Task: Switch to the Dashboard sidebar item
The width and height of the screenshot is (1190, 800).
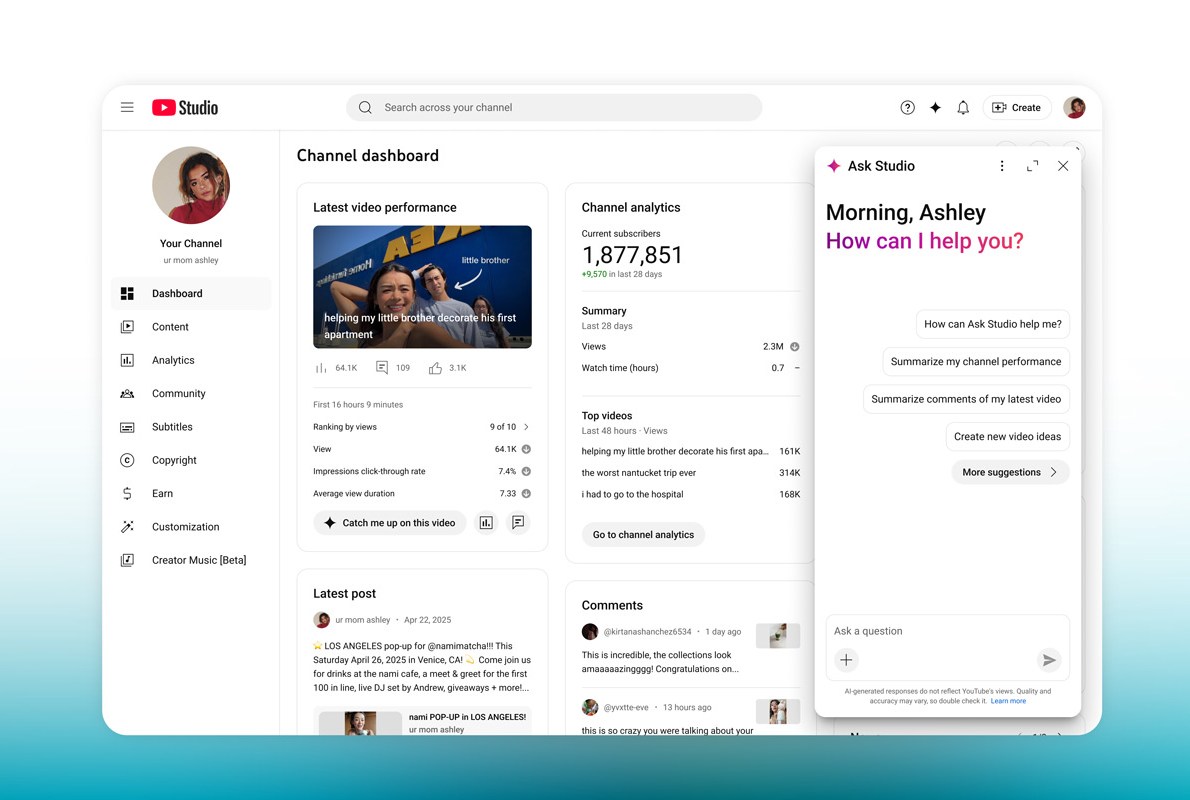Action: pos(177,293)
